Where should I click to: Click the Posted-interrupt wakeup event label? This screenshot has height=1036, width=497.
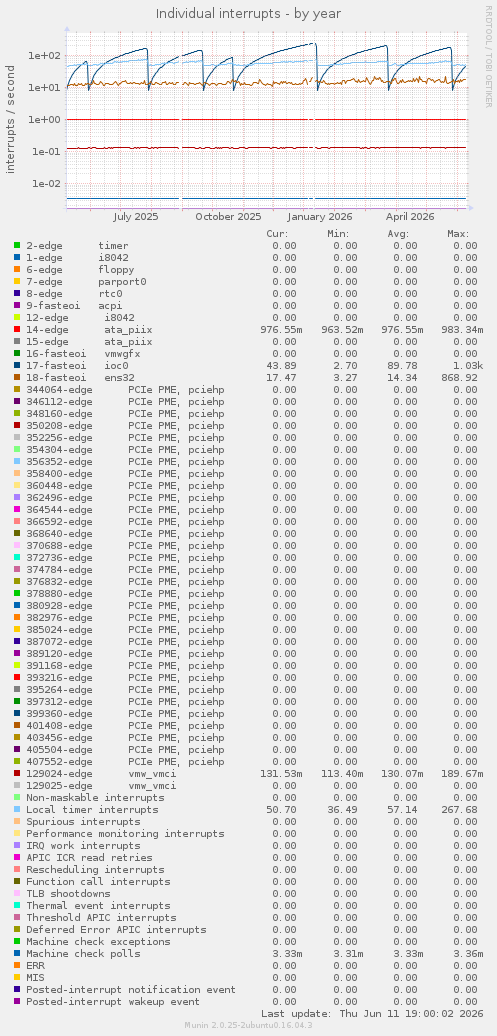(113, 1002)
